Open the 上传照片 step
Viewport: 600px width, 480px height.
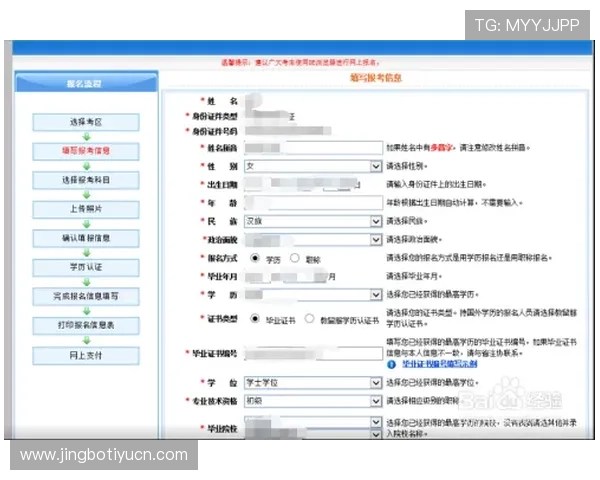pos(86,209)
